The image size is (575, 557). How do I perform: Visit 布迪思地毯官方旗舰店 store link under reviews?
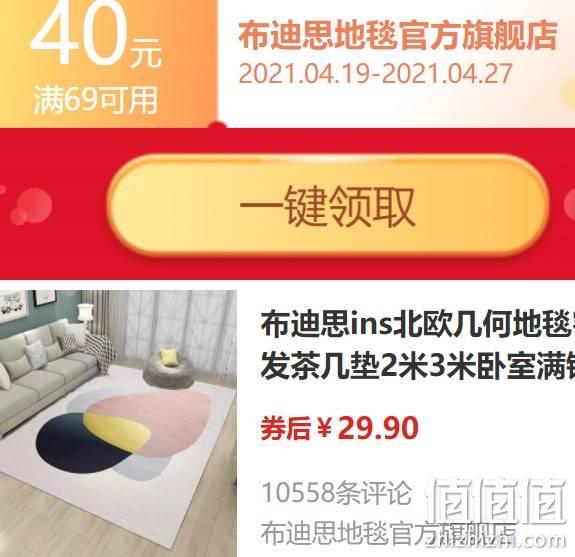coord(388,533)
